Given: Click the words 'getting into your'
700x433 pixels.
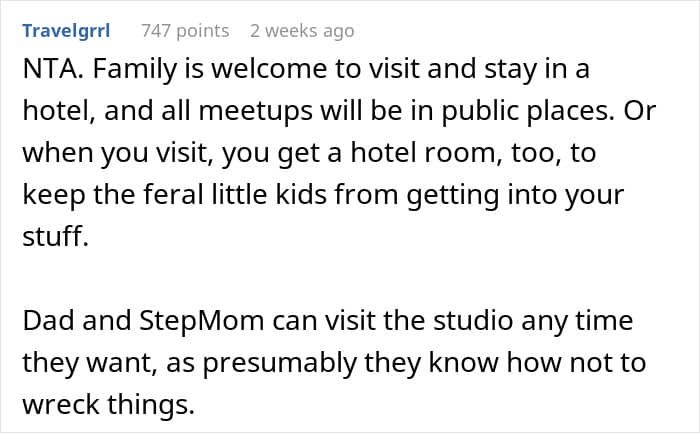Looking at the screenshot, I should coord(515,196).
